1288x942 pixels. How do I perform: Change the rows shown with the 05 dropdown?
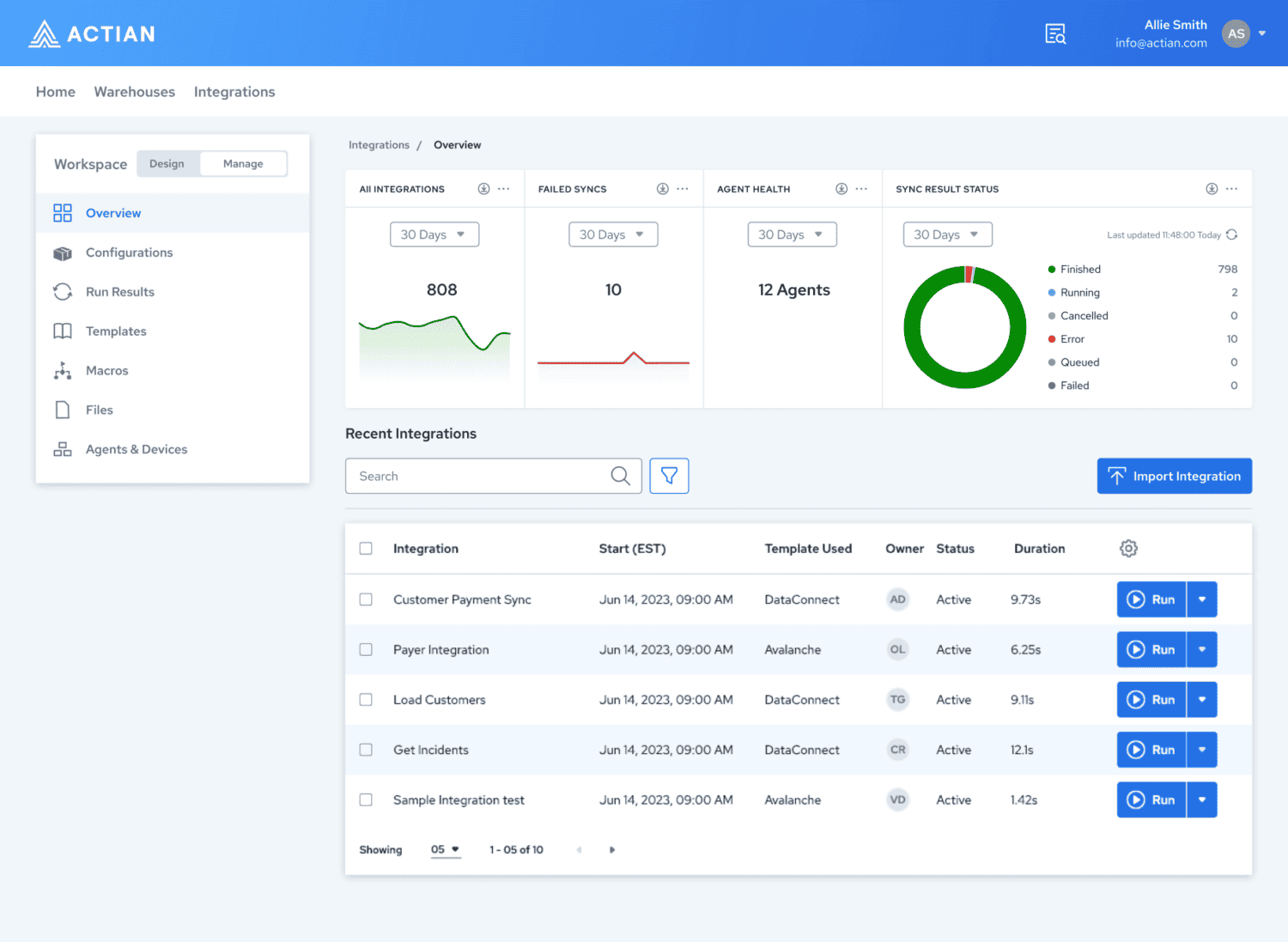click(x=446, y=849)
